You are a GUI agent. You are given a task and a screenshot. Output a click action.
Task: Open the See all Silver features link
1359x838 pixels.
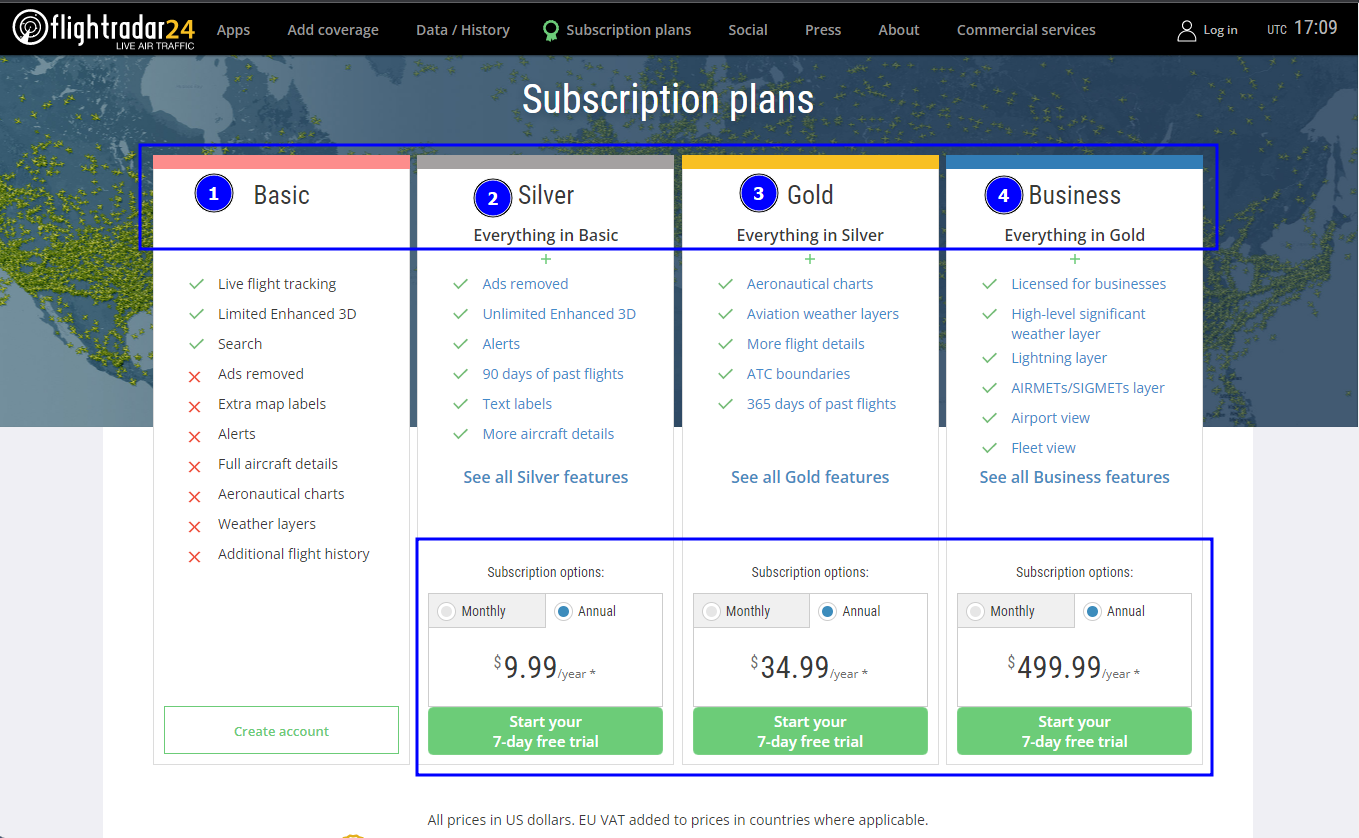point(546,477)
